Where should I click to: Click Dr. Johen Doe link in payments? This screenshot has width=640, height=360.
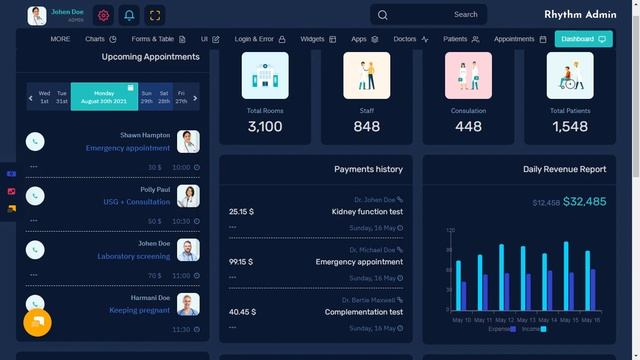click(378, 200)
